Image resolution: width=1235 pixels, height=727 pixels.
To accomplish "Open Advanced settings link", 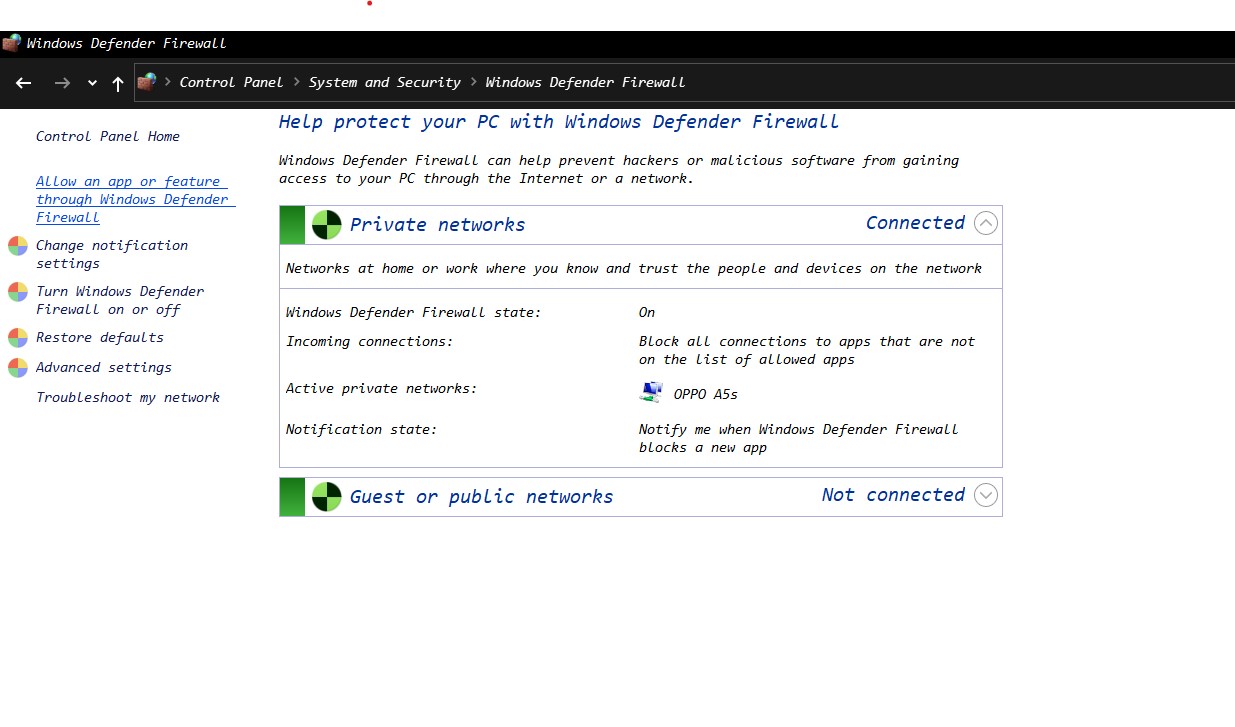I will point(104,367).
